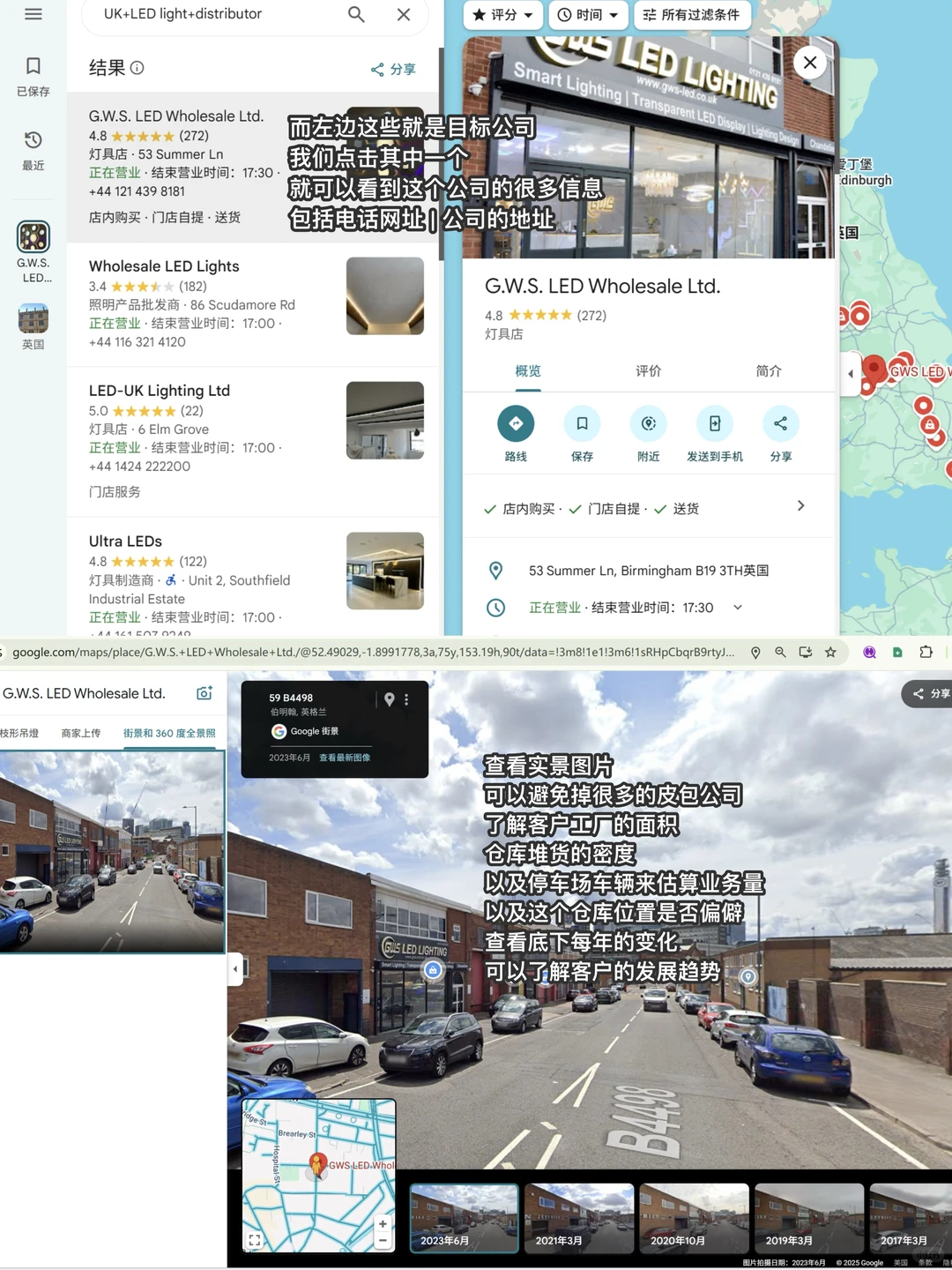Image resolution: width=952 pixels, height=1270 pixels.
Task: Click the search magnifier in the search bar
Action: (x=355, y=14)
